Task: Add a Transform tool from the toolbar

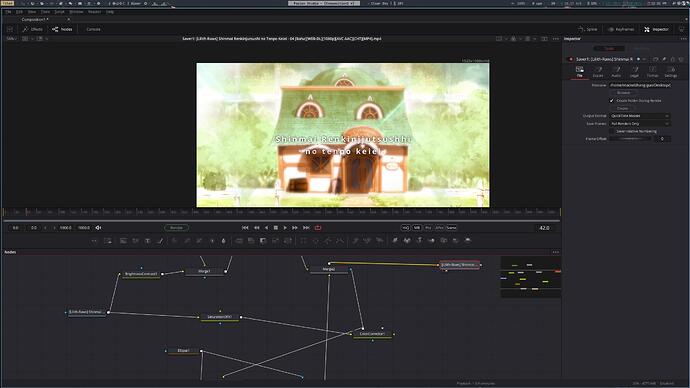Action: click(x=287, y=241)
